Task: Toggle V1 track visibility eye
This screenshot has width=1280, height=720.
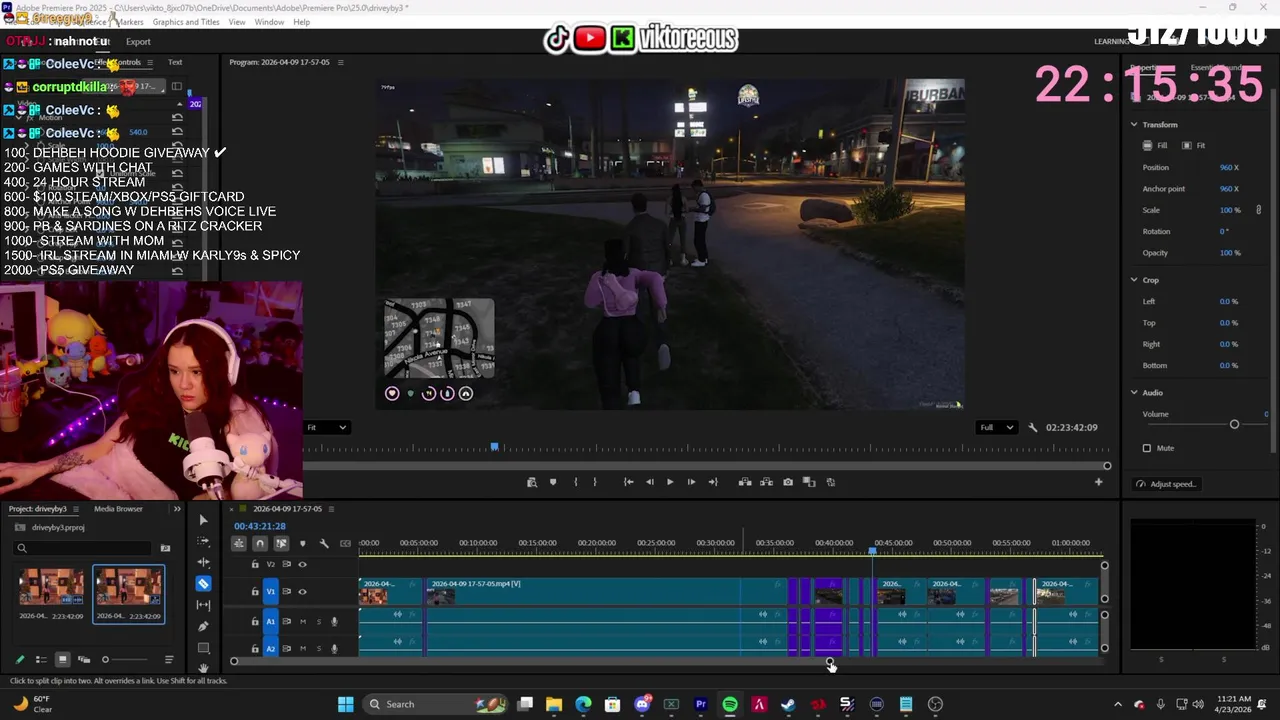Action: [302, 591]
